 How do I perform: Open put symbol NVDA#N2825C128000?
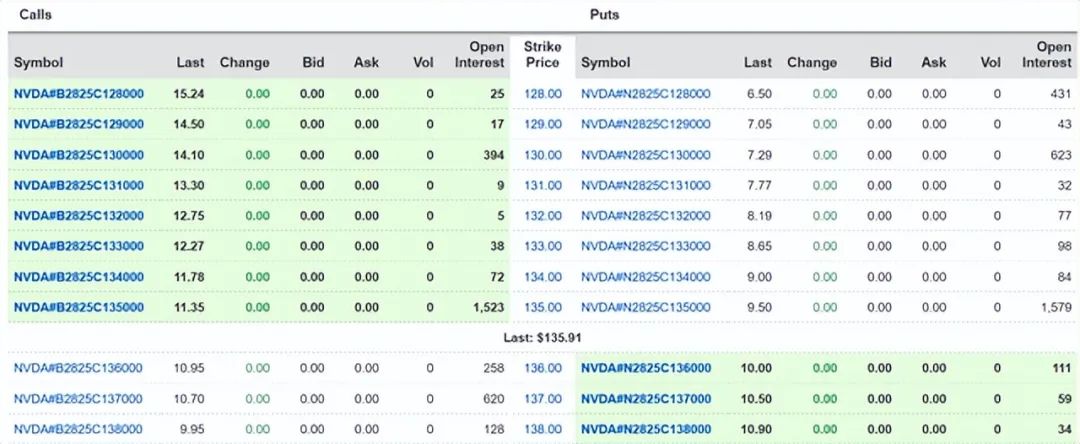645,94
